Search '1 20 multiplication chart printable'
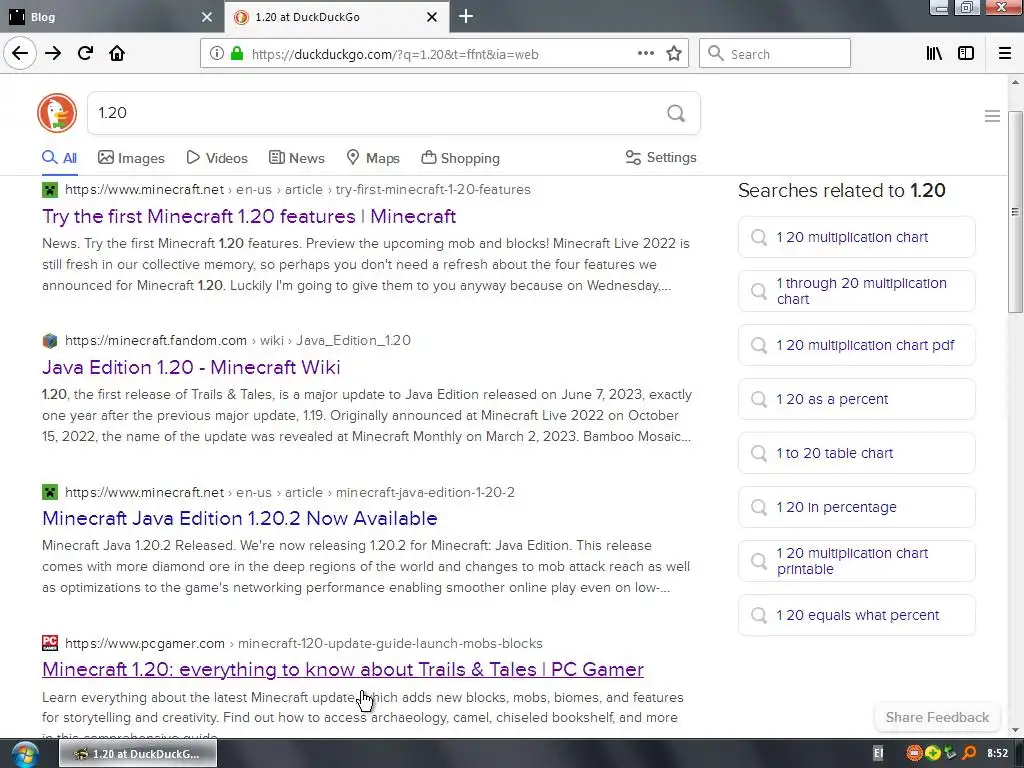Screen dimensions: 1024x768 (857, 561)
